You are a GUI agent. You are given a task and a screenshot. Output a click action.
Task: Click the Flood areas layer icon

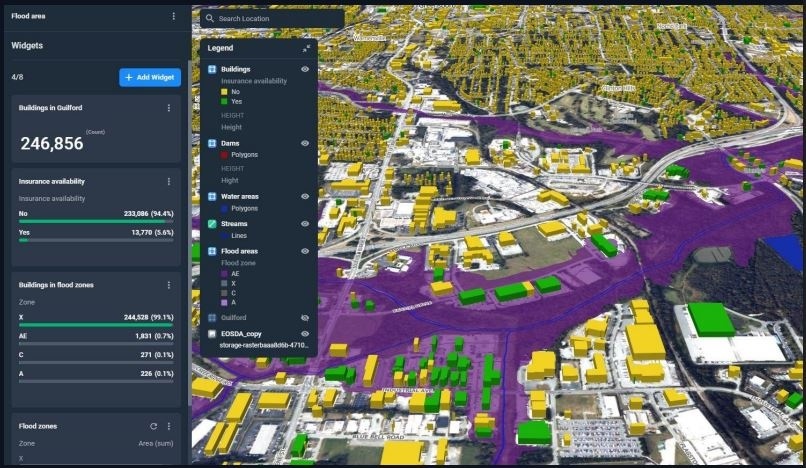[x=212, y=251]
